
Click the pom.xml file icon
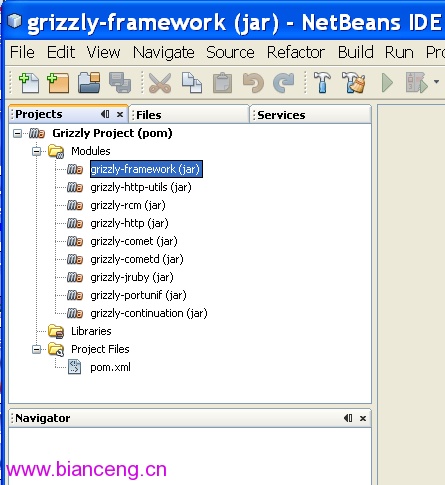[74, 367]
